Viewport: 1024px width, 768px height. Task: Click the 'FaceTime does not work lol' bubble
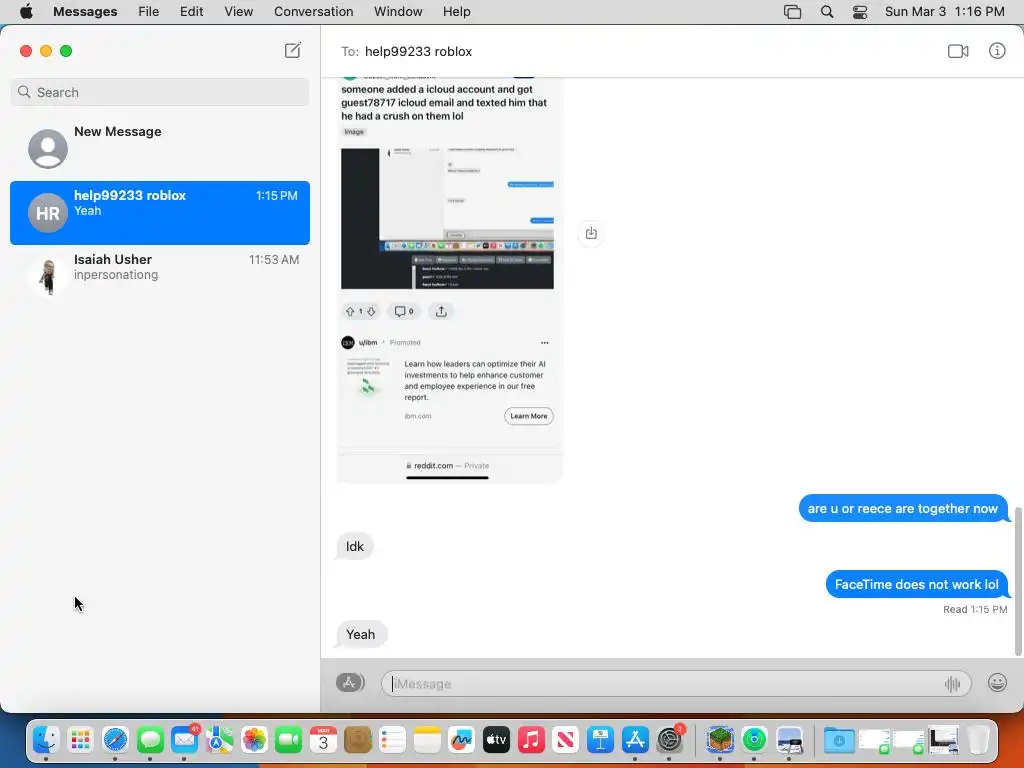tap(916, 584)
